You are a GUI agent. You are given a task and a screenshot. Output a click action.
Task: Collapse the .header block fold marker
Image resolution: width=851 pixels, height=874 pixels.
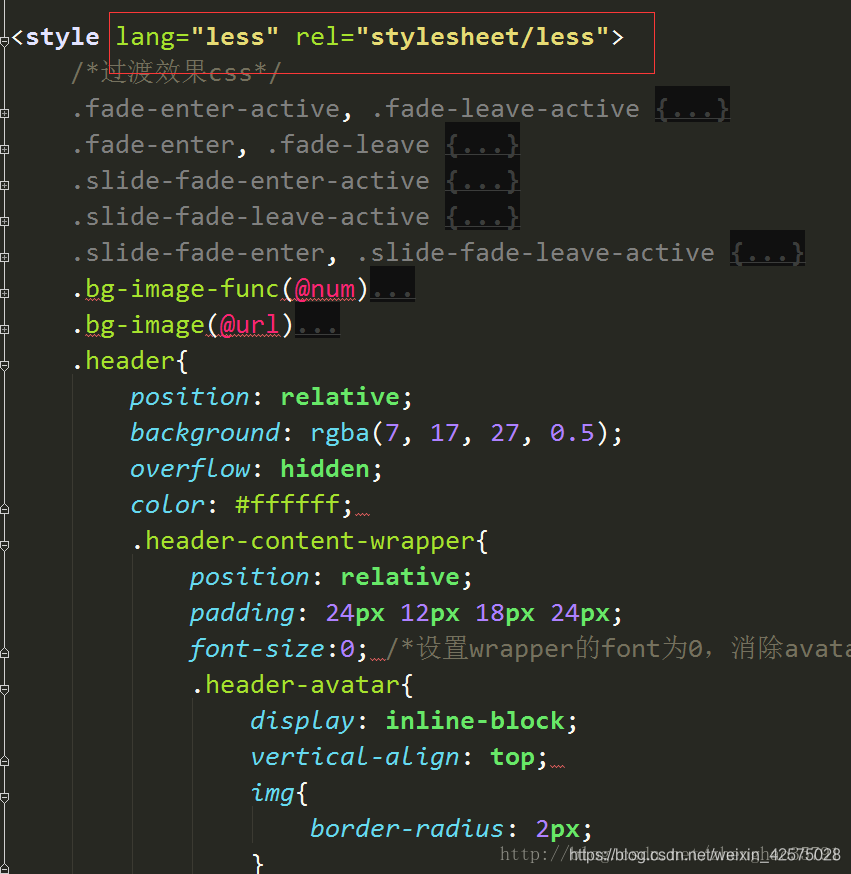coord(4,366)
